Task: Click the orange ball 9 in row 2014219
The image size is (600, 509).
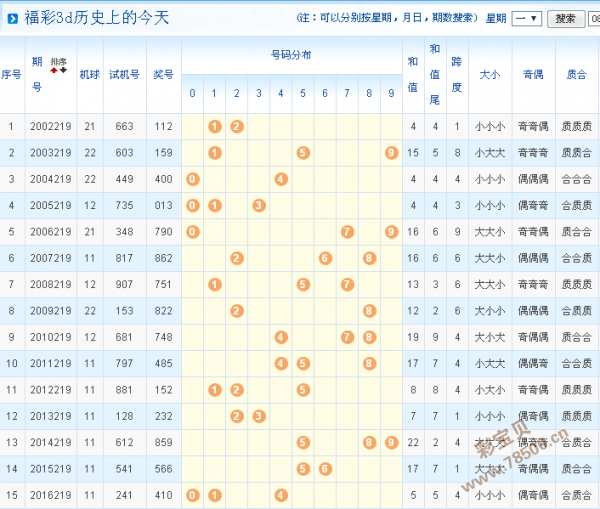Action: point(391,442)
